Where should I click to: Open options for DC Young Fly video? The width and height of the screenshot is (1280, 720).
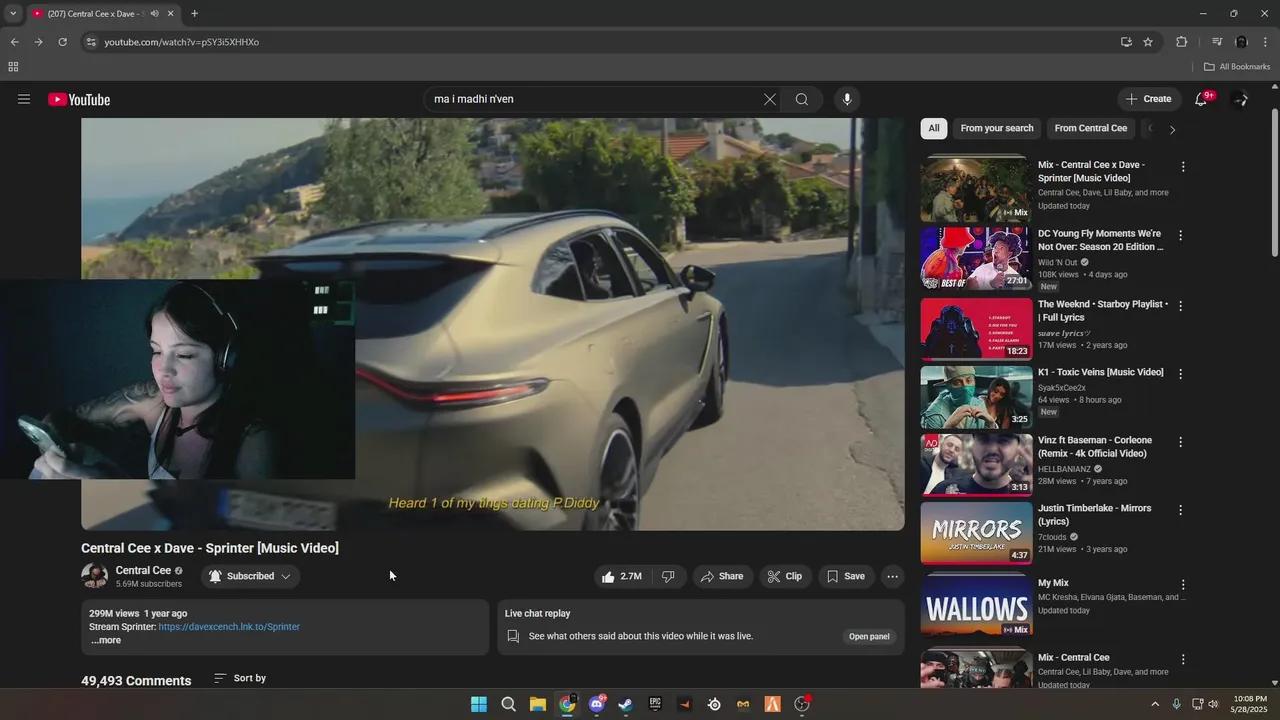pos(1181,236)
